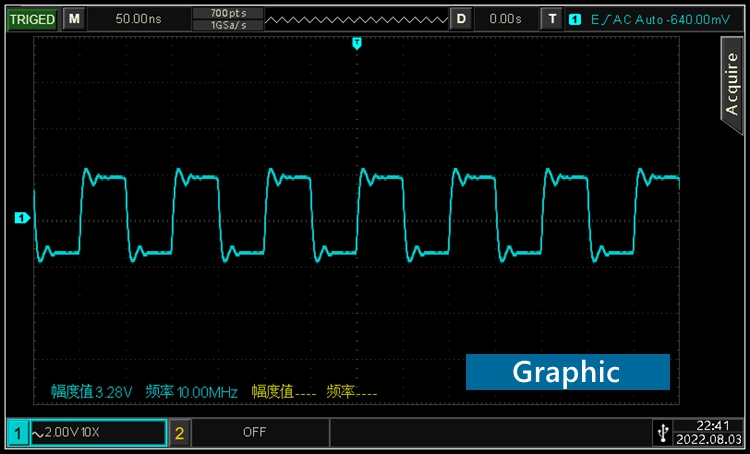Screen dimensions: 750x454
Task: Click the D delay icon
Action: point(461,19)
